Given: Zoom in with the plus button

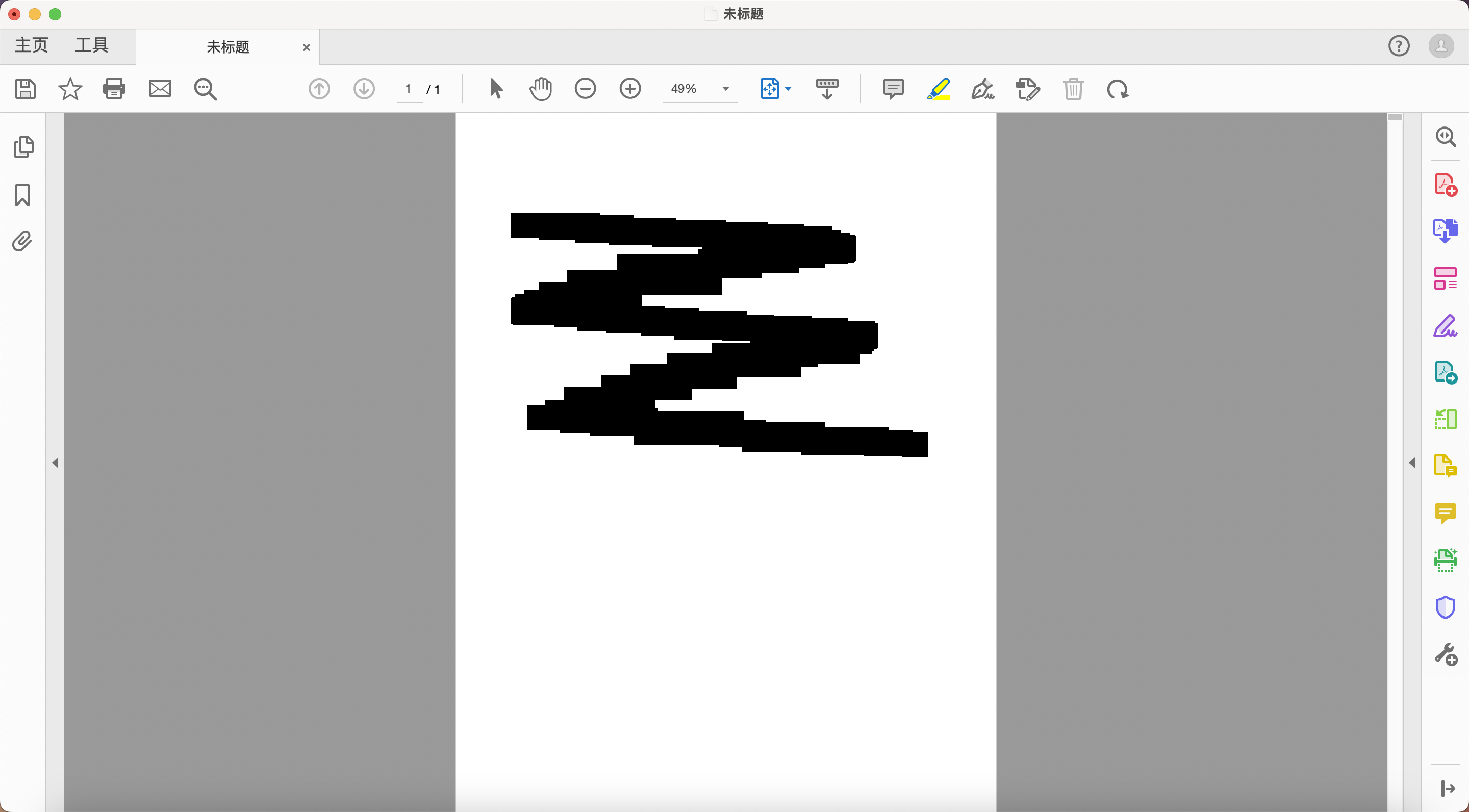Looking at the screenshot, I should (x=631, y=89).
